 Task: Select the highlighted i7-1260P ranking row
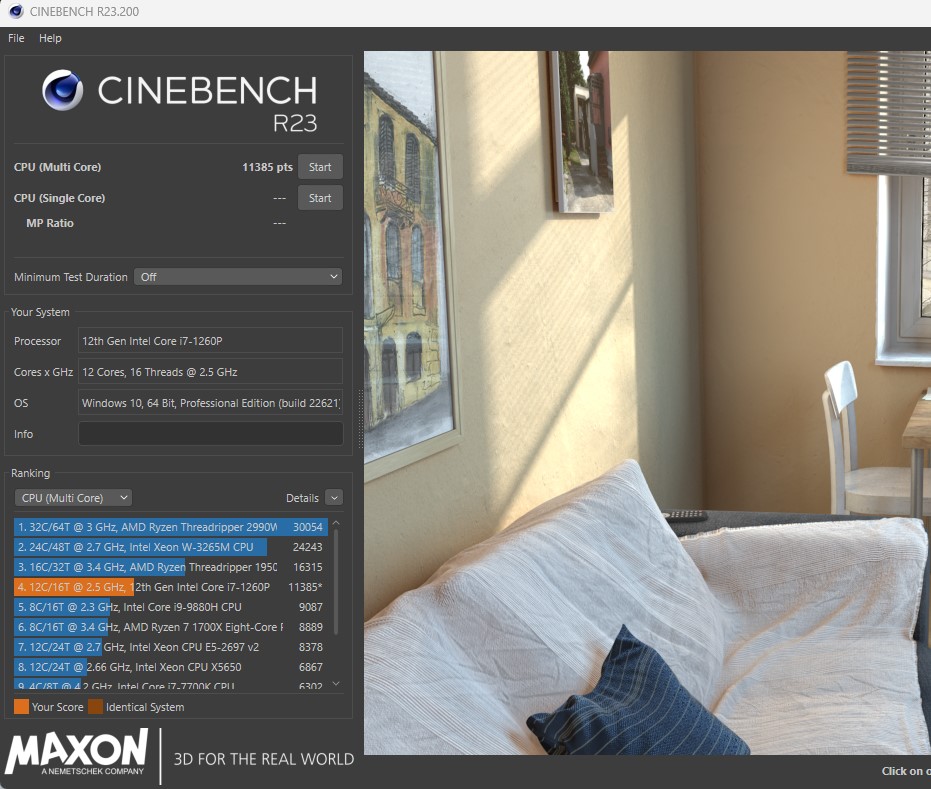click(170, 587)
